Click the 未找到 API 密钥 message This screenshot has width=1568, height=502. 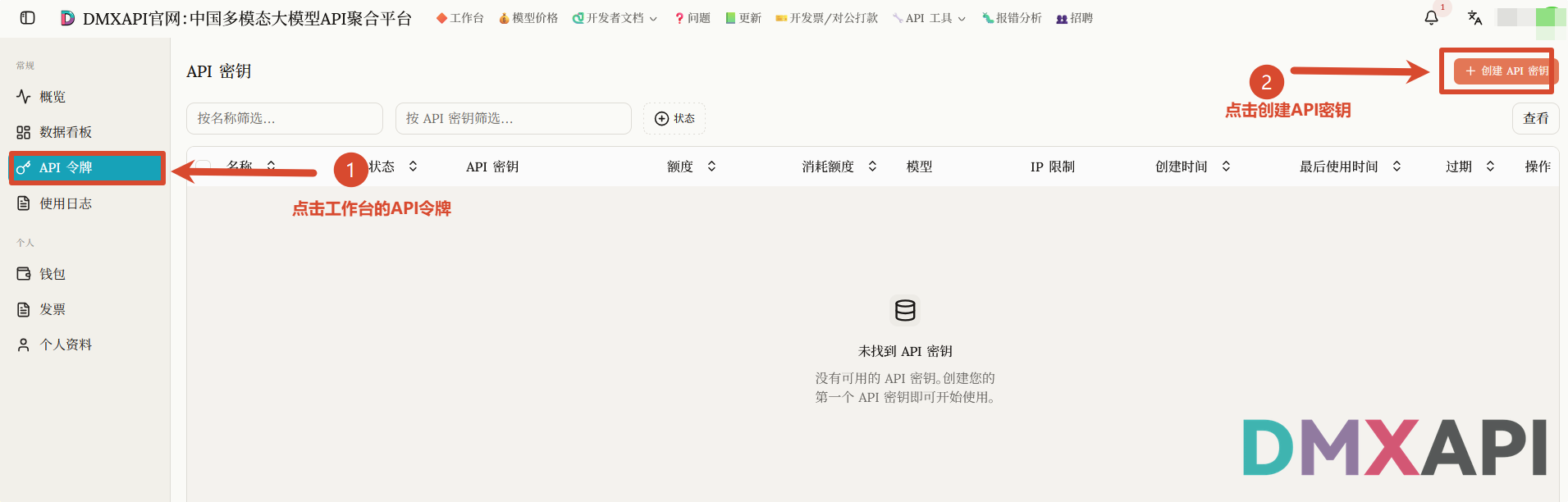pos(905,351)
